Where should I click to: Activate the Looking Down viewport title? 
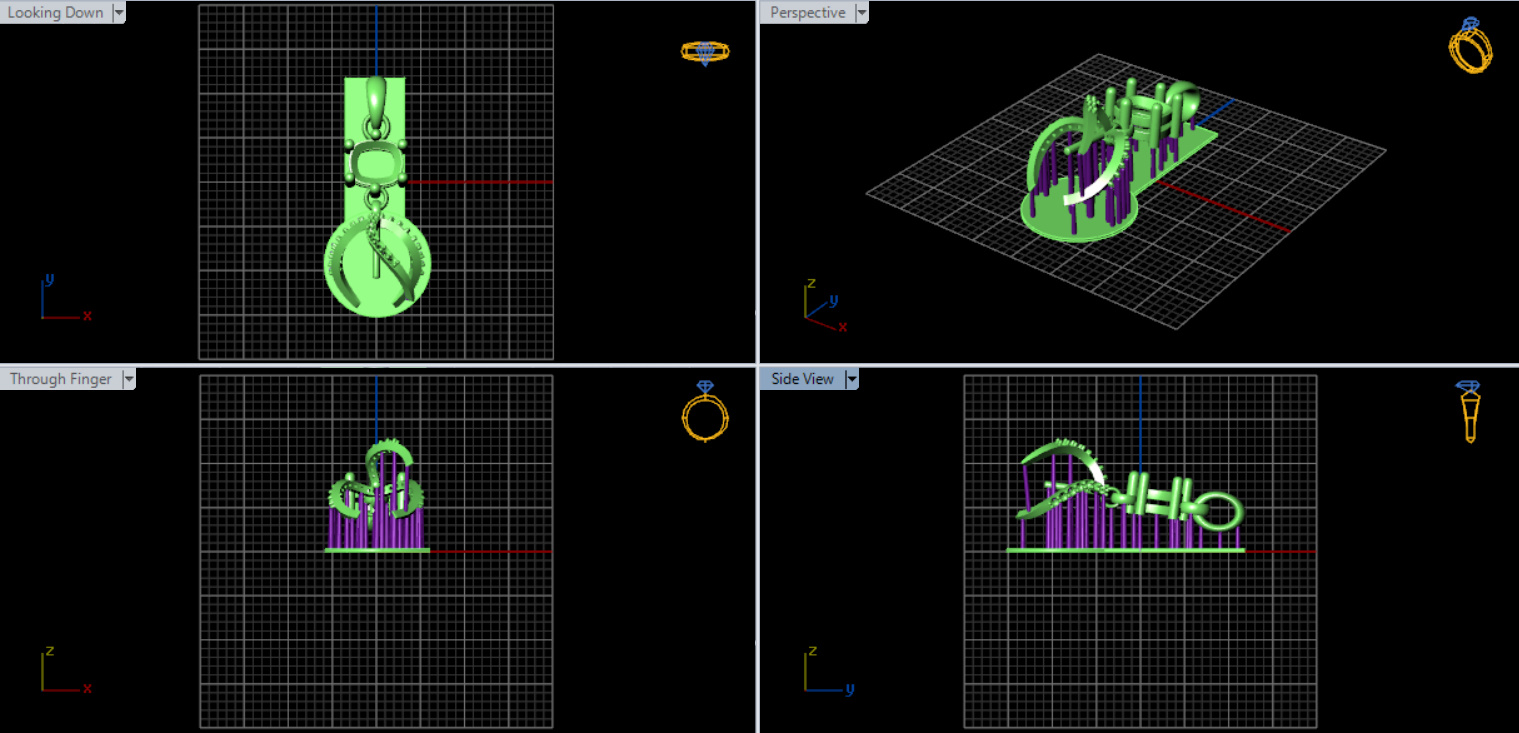(56, 13)
